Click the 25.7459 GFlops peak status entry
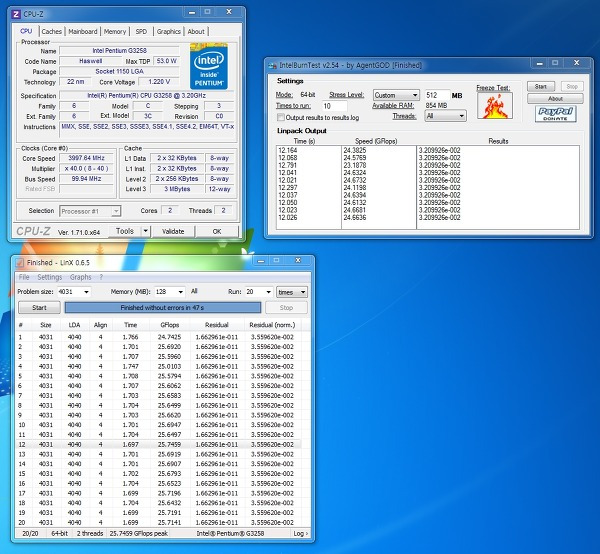Image resolution: width=600 pixels, height=554 pixels. click(x=139, y=533)
